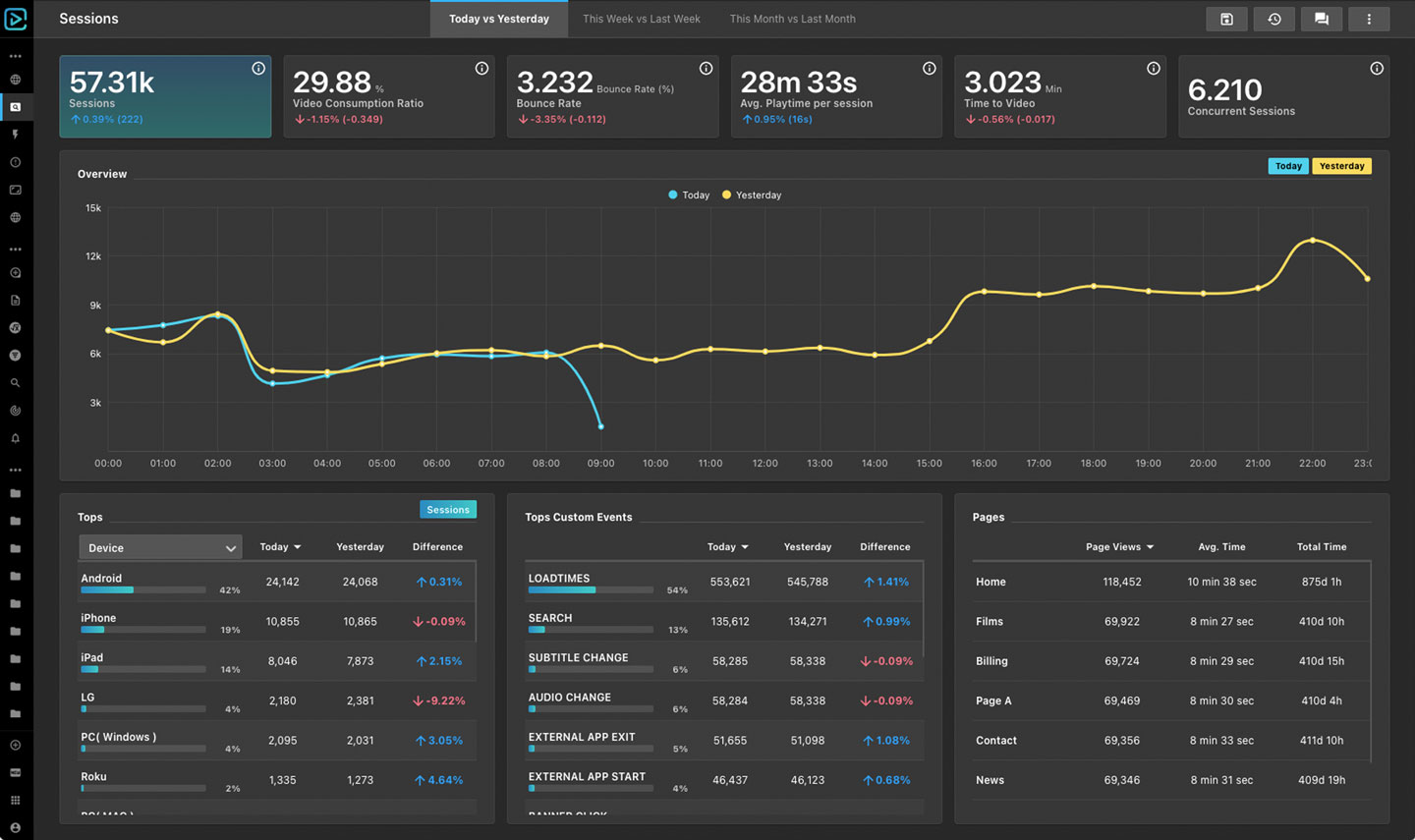Open the lightning bolt sidebar icon
The height and width of the screenshot is (840, 1415).
click(15, 135)
